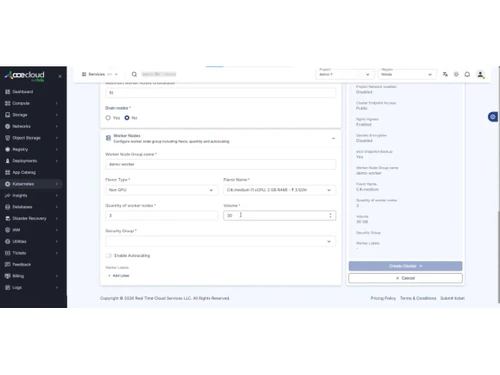Click the Logs sidebar icon
Viewport: 500px width, 375px height.
(x=8, y=288)
